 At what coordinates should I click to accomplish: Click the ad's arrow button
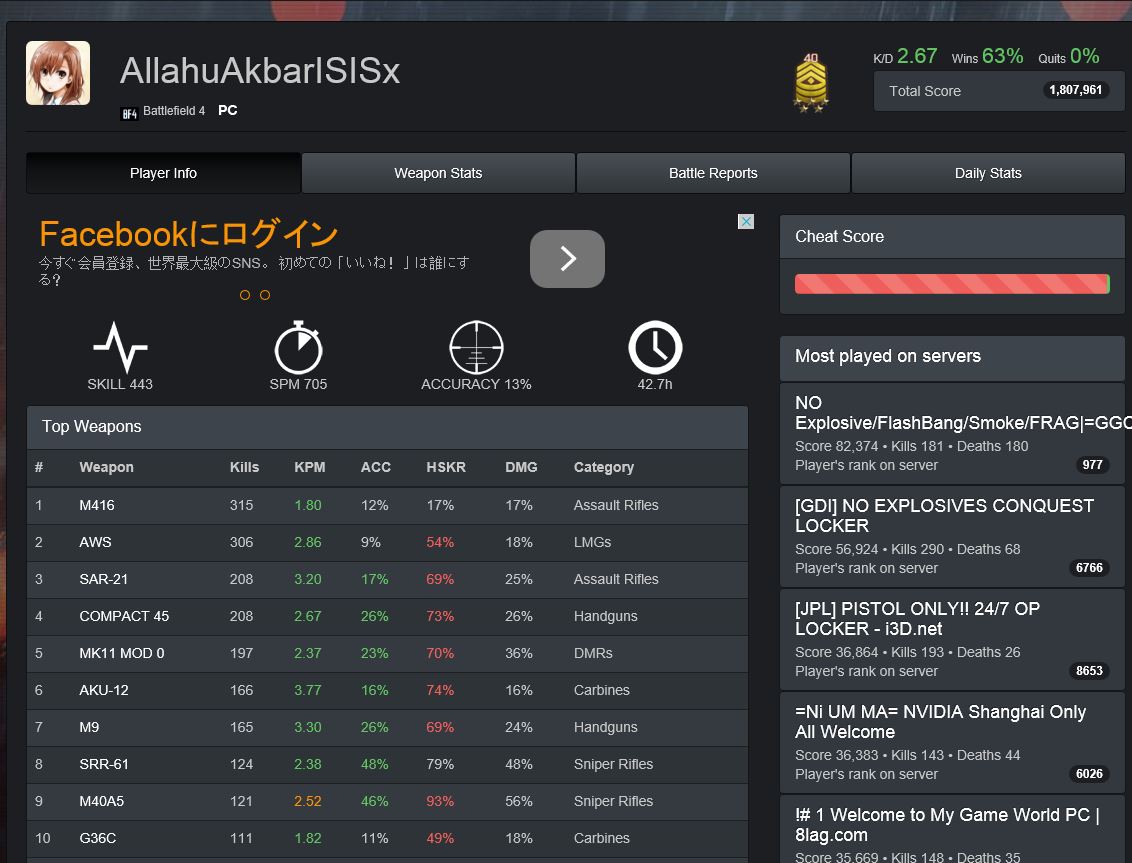point(567,259)
